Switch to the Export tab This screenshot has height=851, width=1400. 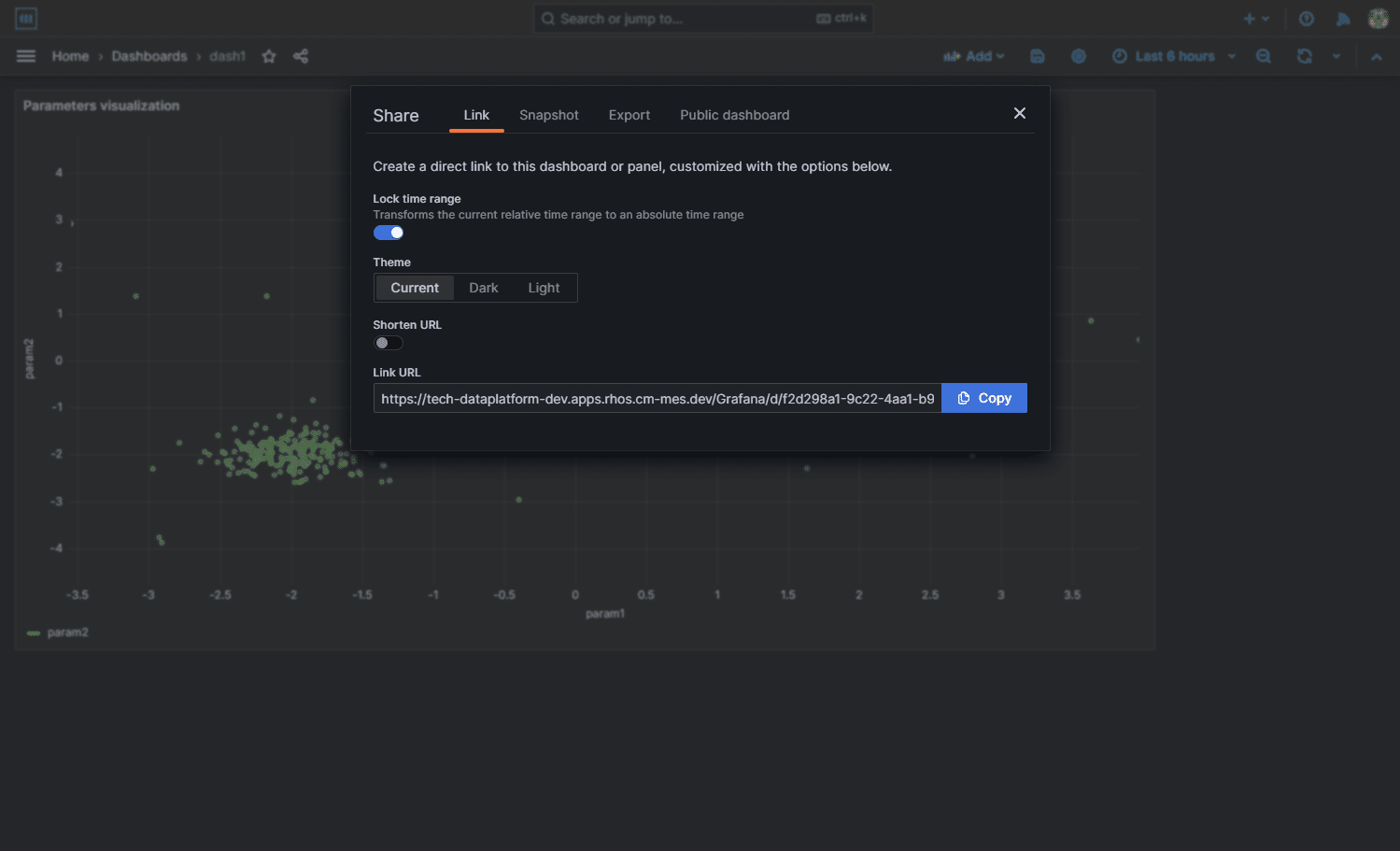click(629, 115)
